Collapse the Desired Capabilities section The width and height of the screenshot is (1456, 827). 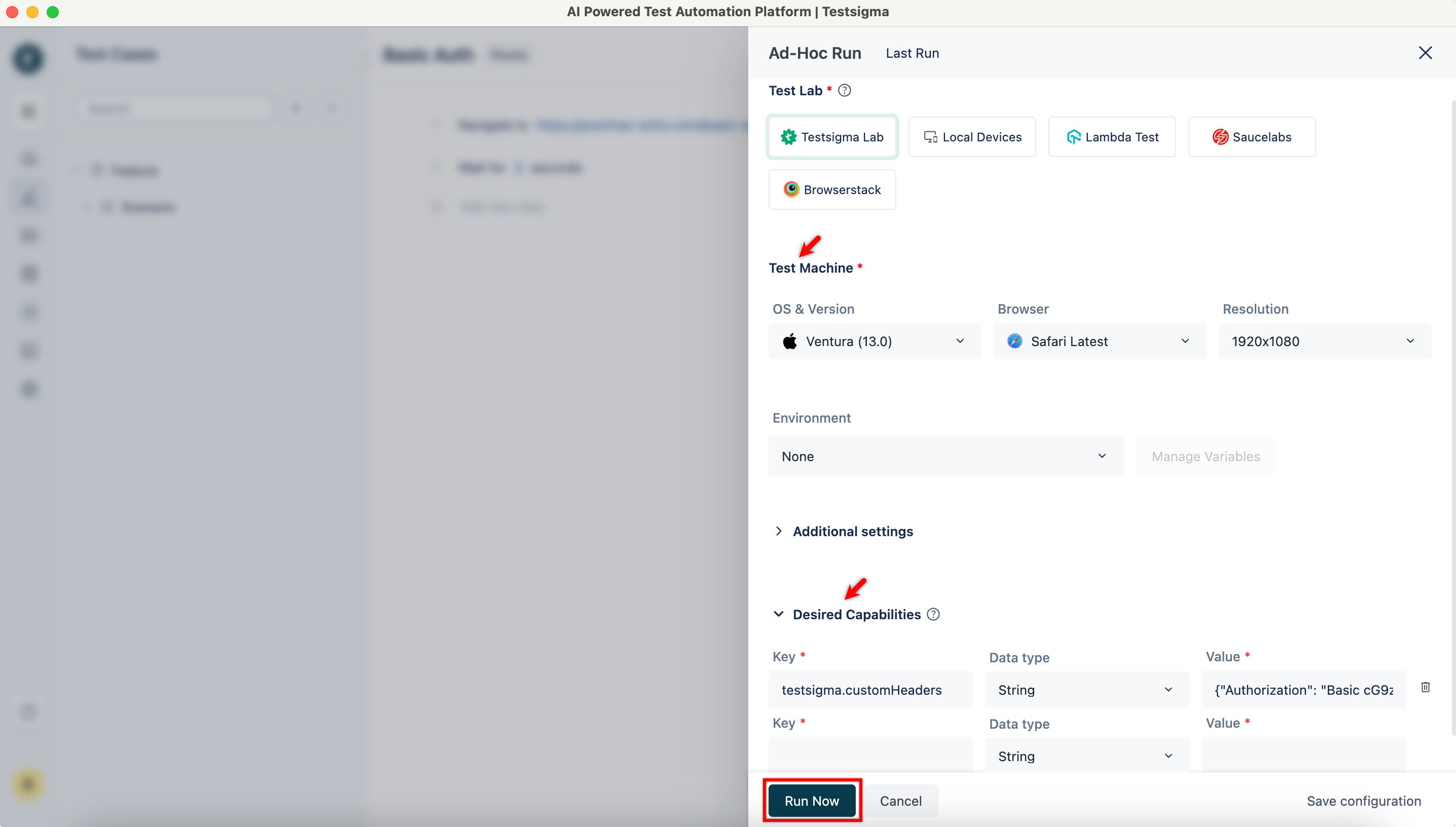tap(779, 614)
